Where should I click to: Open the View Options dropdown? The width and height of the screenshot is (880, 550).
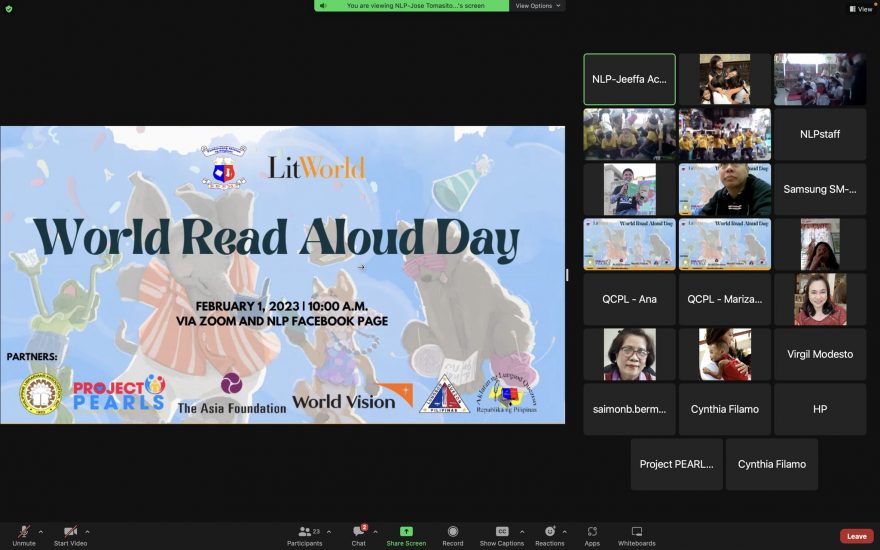click(538, 6)
